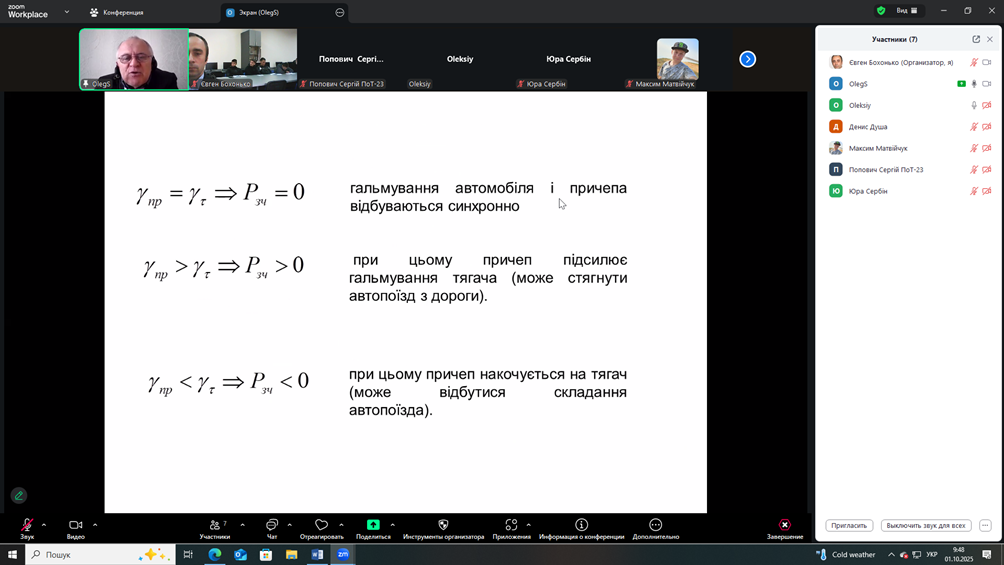Image resolution: width=1004 pixels, height=565 pixels.
Task: Click the green Поделиться share icon
Action: [x=373, y=525]
